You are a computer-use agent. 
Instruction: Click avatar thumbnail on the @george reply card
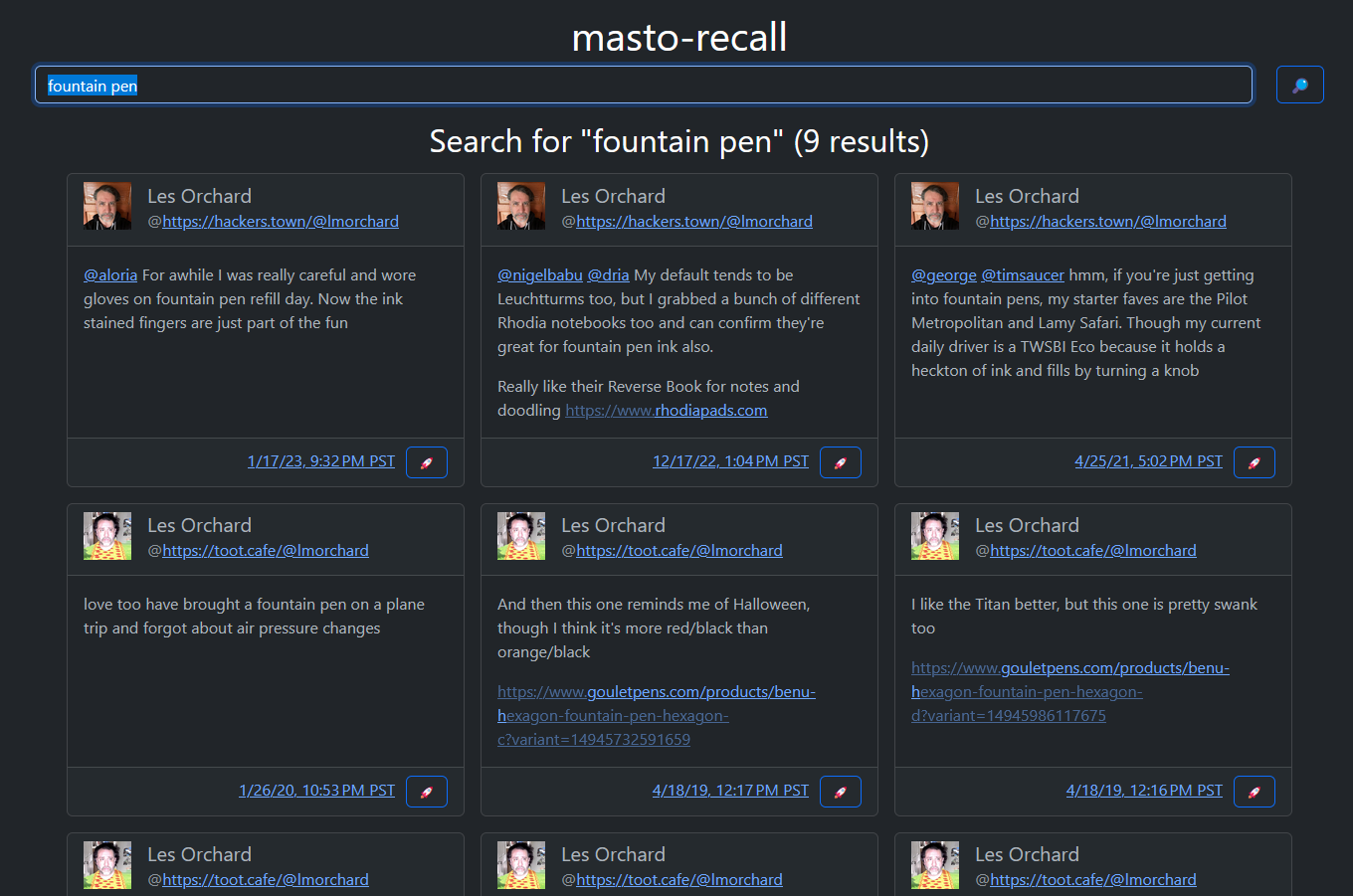935,207
